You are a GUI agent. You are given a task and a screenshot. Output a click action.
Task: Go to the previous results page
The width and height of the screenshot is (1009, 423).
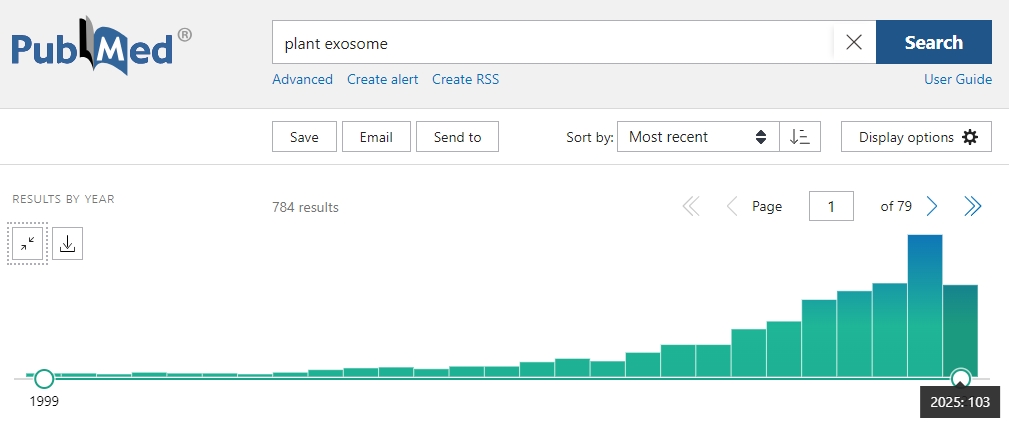tap(731, 207)
